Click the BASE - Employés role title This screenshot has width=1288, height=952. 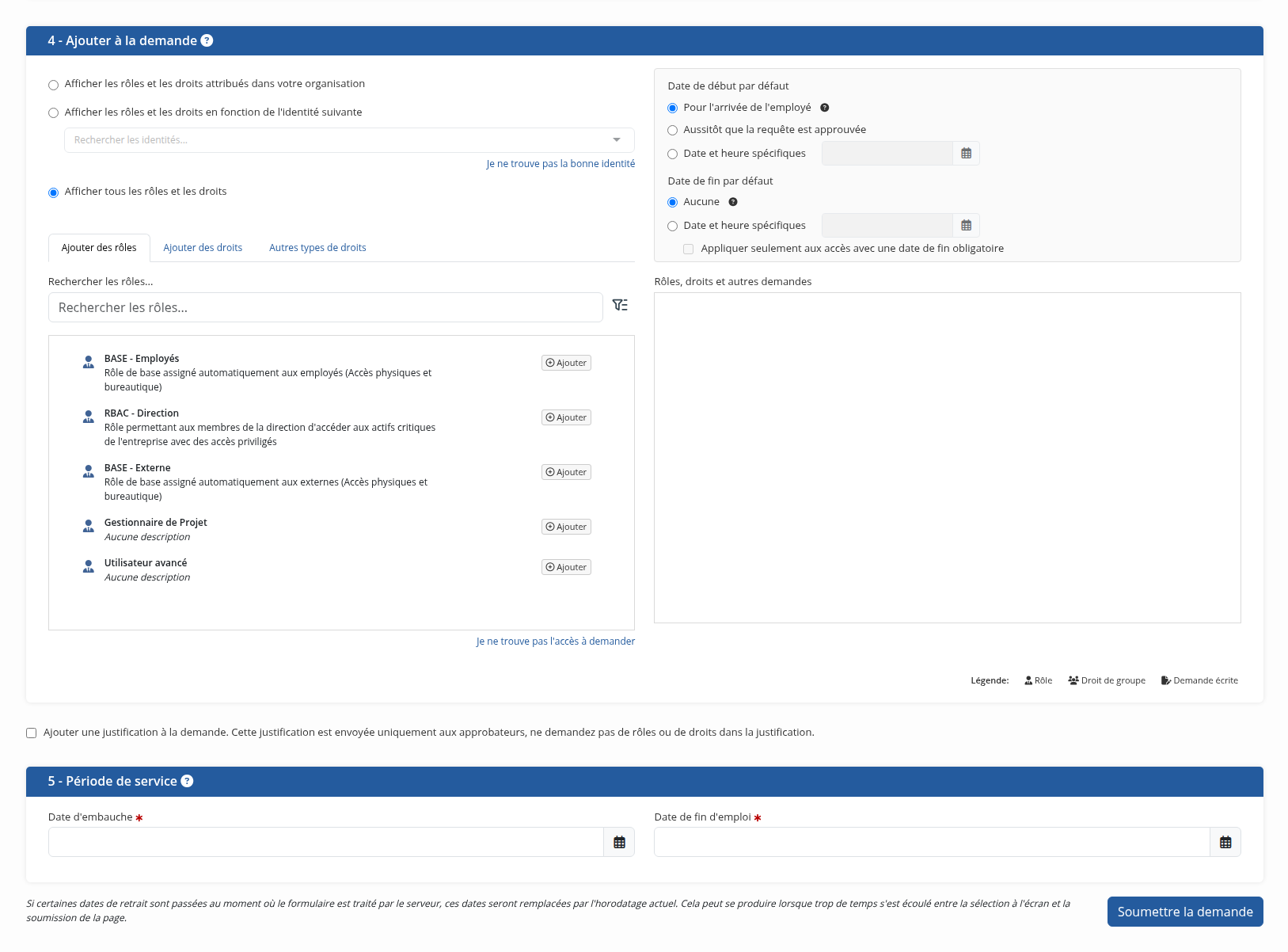pos(142,359)
